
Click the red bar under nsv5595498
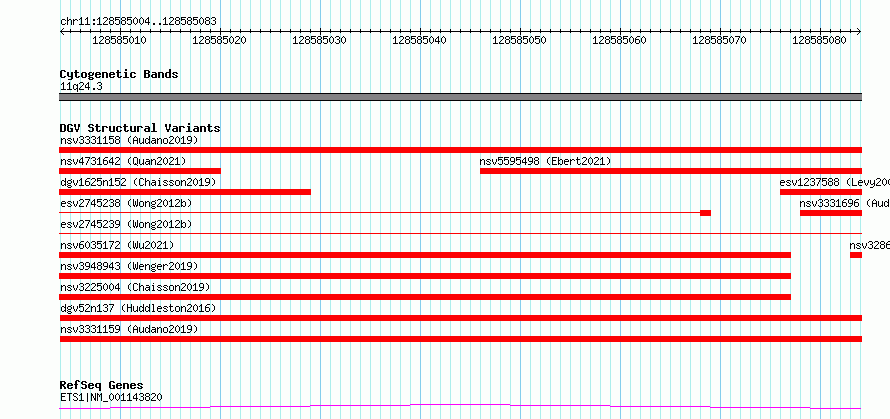tap(671, 171)
